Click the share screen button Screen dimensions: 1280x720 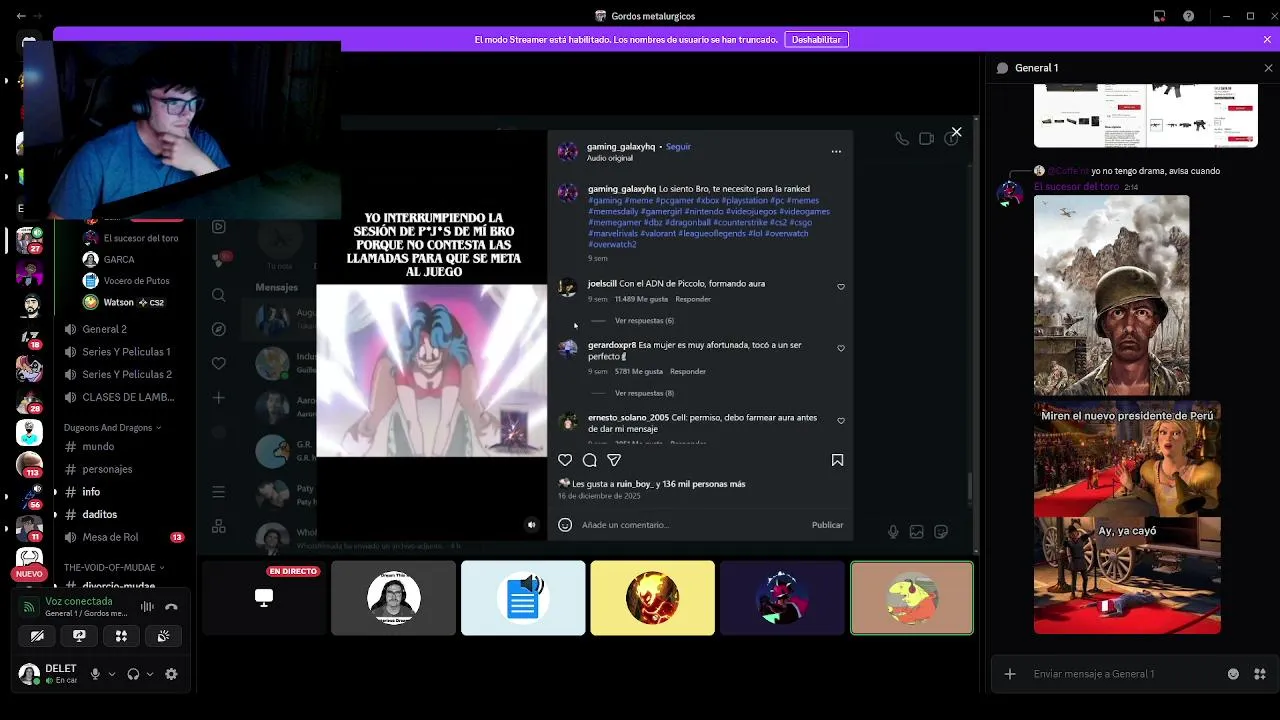click(79, 636)
